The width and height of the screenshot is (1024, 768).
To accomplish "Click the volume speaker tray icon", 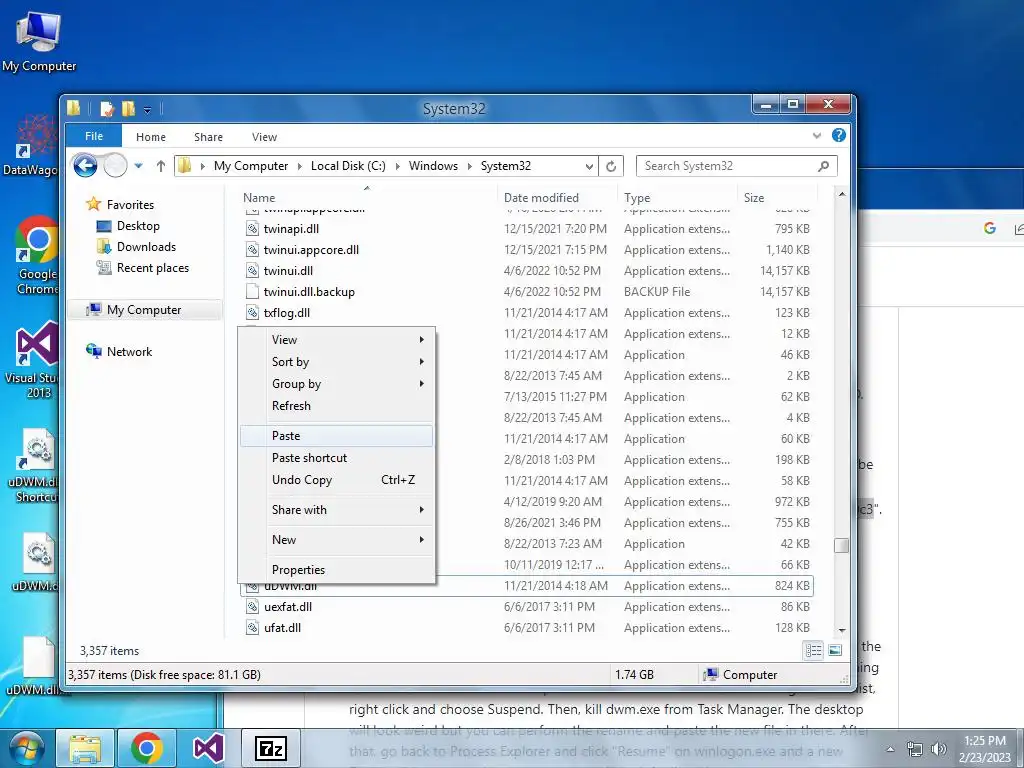I will point(938,749).
